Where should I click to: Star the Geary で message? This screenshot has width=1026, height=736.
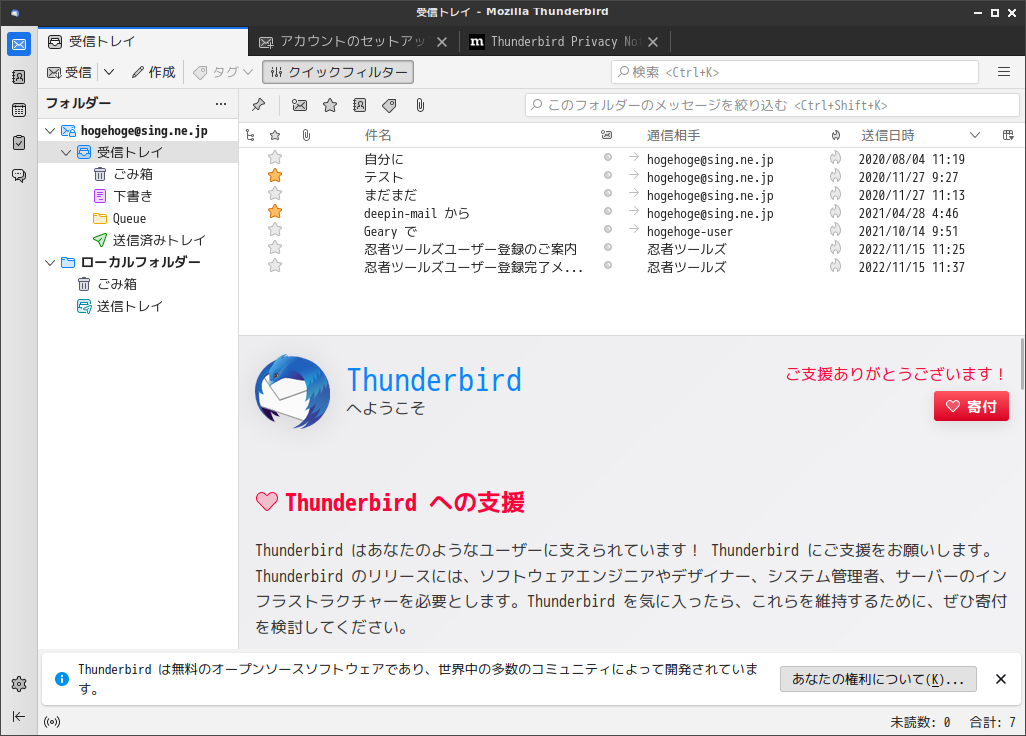275,230
